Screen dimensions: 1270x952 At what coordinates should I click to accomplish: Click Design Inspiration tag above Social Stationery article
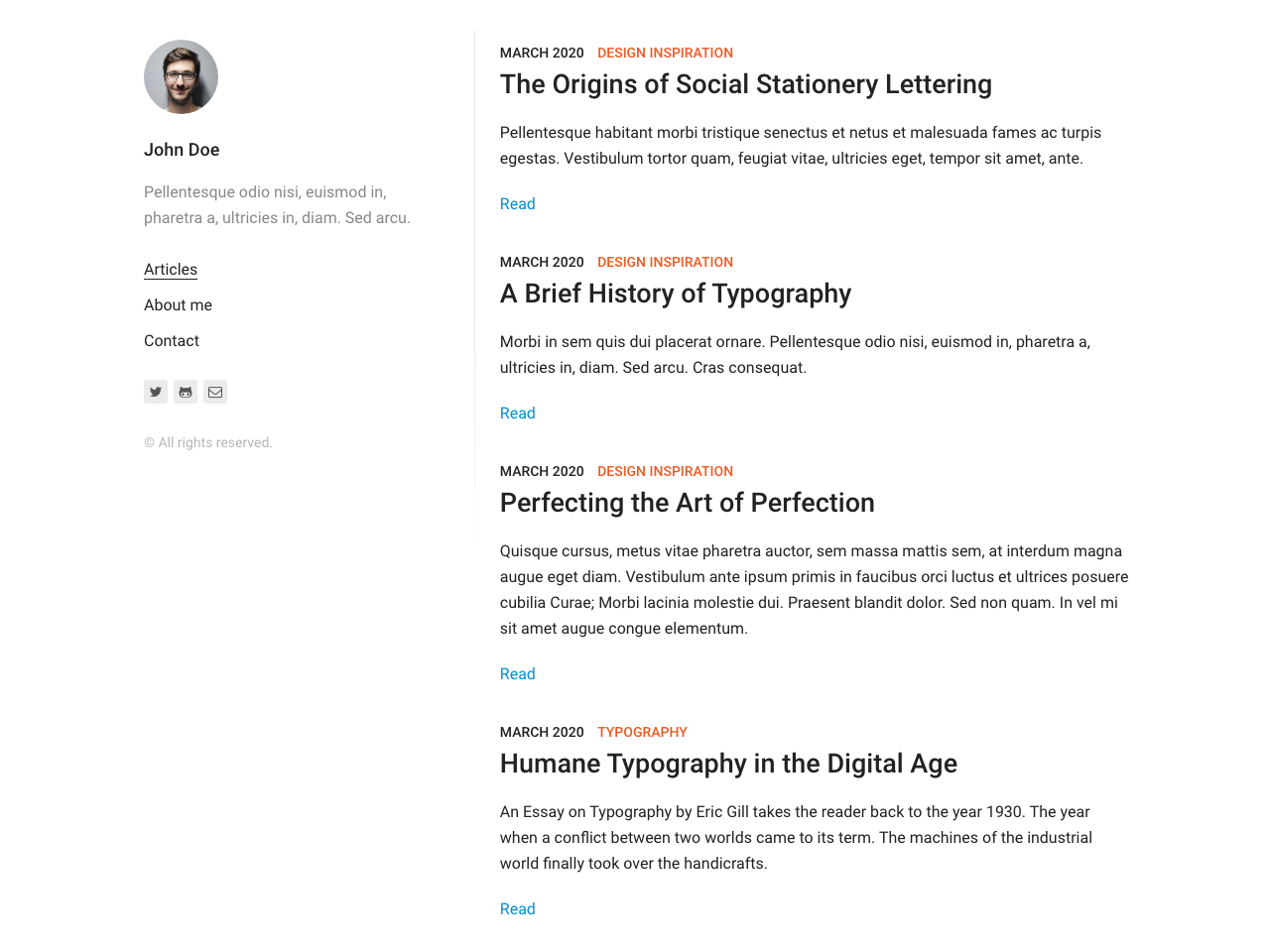pos(665,53)
